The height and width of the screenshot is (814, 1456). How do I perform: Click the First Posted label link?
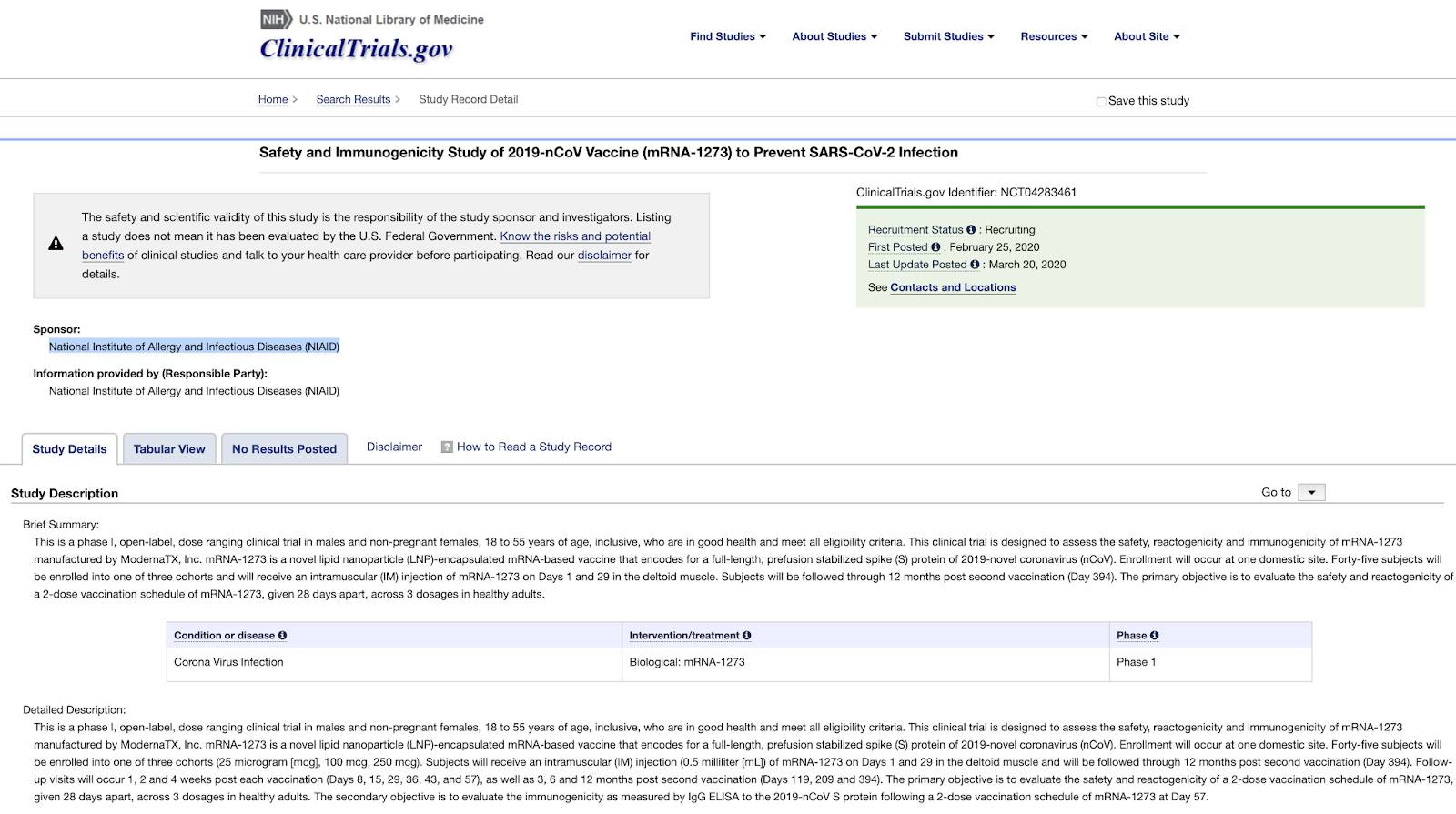coord(898,247)
